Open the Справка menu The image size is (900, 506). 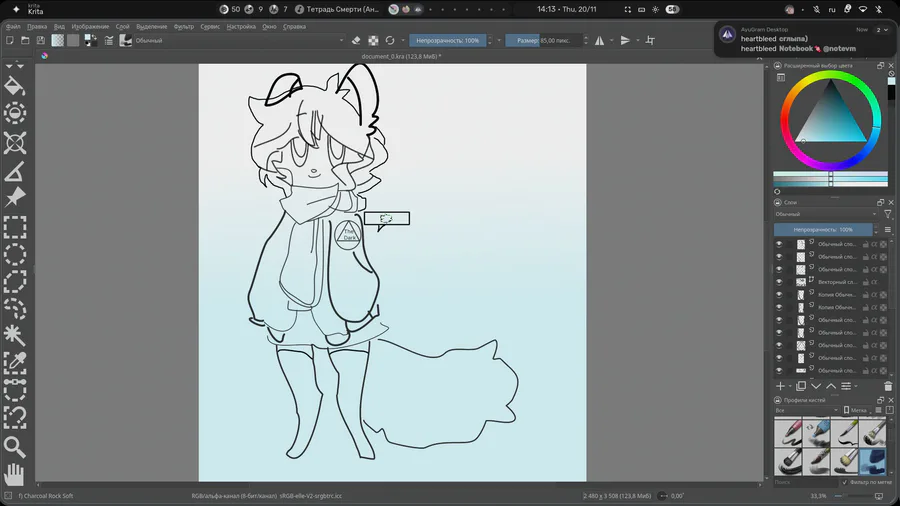[294, 26]
